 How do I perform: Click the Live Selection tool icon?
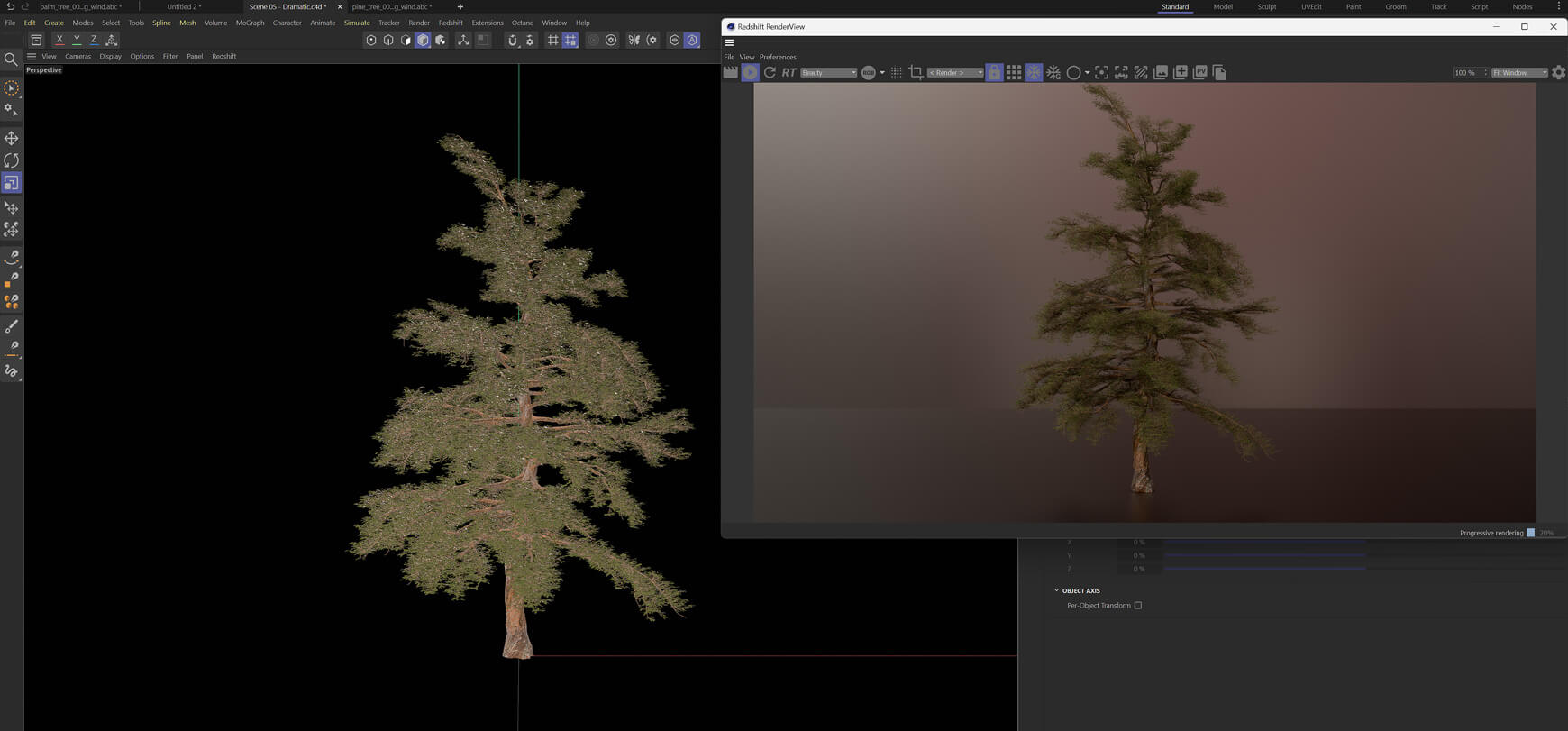pyautogui.click(x=11, y=88)
